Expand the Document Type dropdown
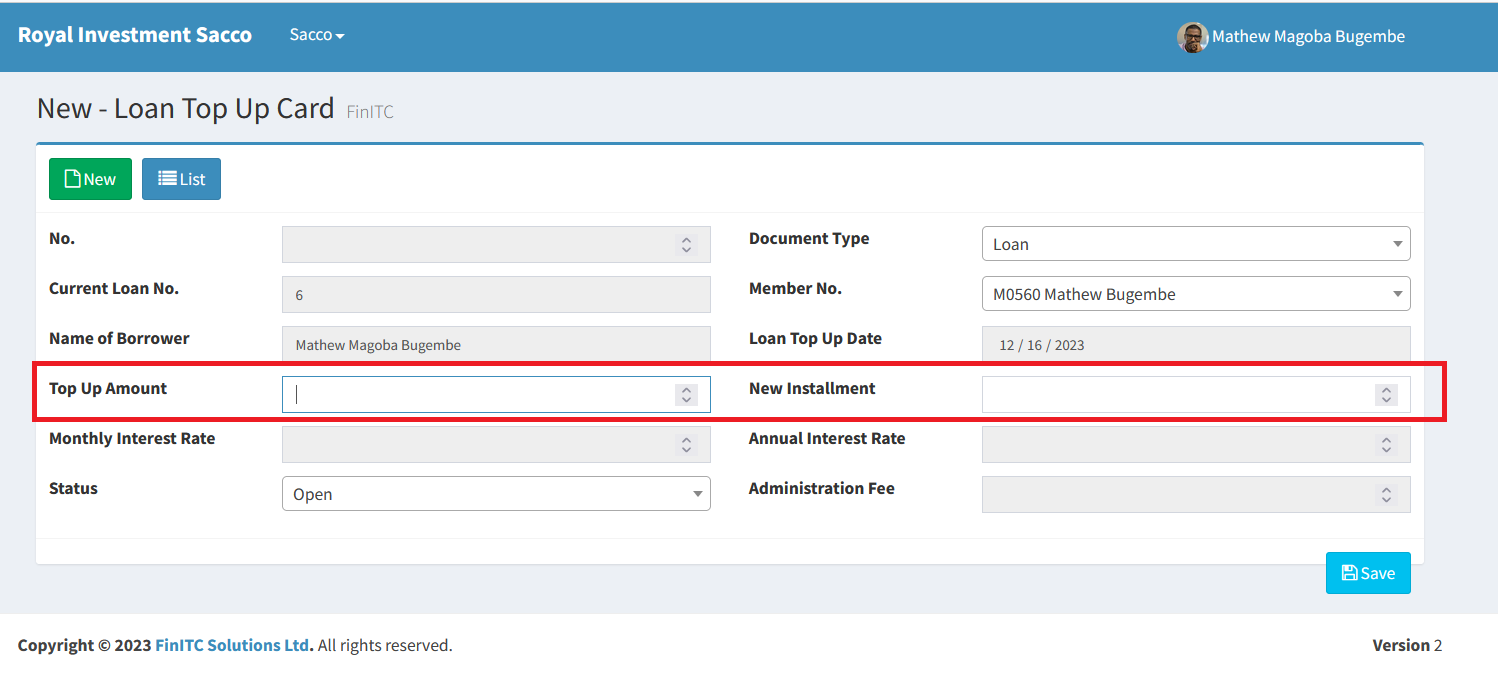This screenshot has height=693, width=1498. pyautogui.click(x=1195, y=244)
